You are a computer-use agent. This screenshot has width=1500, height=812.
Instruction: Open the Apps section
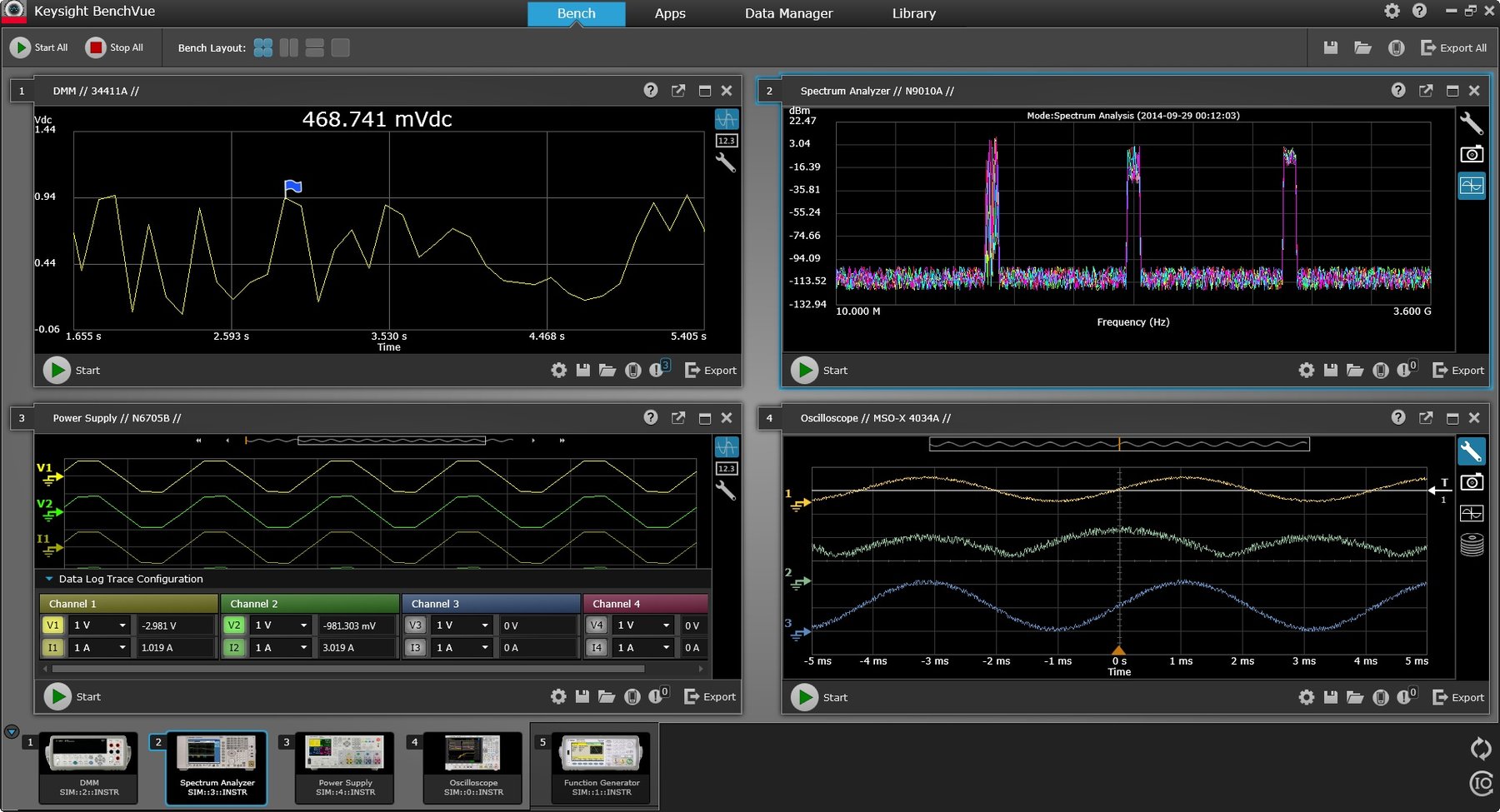(x=669, y=13)
